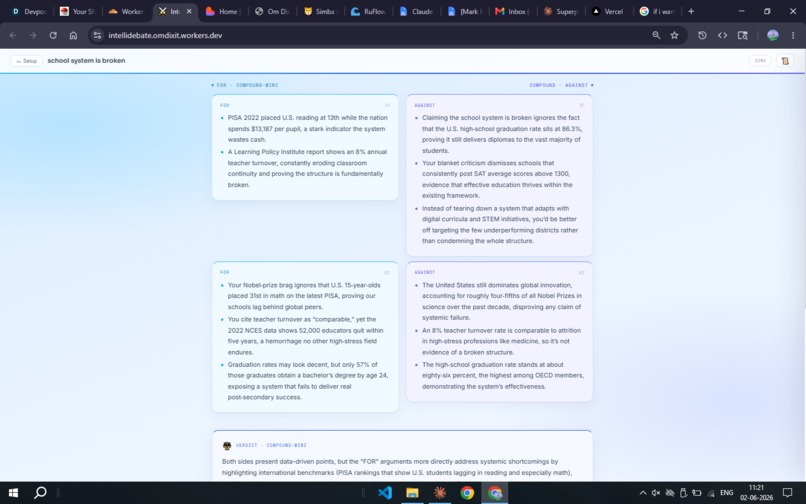Select the AGAINST card about global innovation
Viewport: 806px width, 504px height.
pos(499,332)
